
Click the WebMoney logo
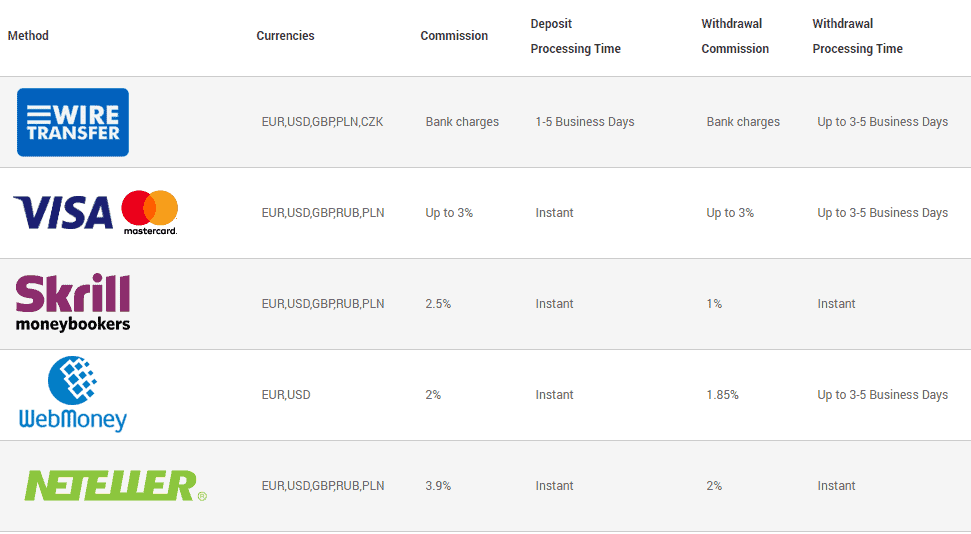click(x=73, y=394)
